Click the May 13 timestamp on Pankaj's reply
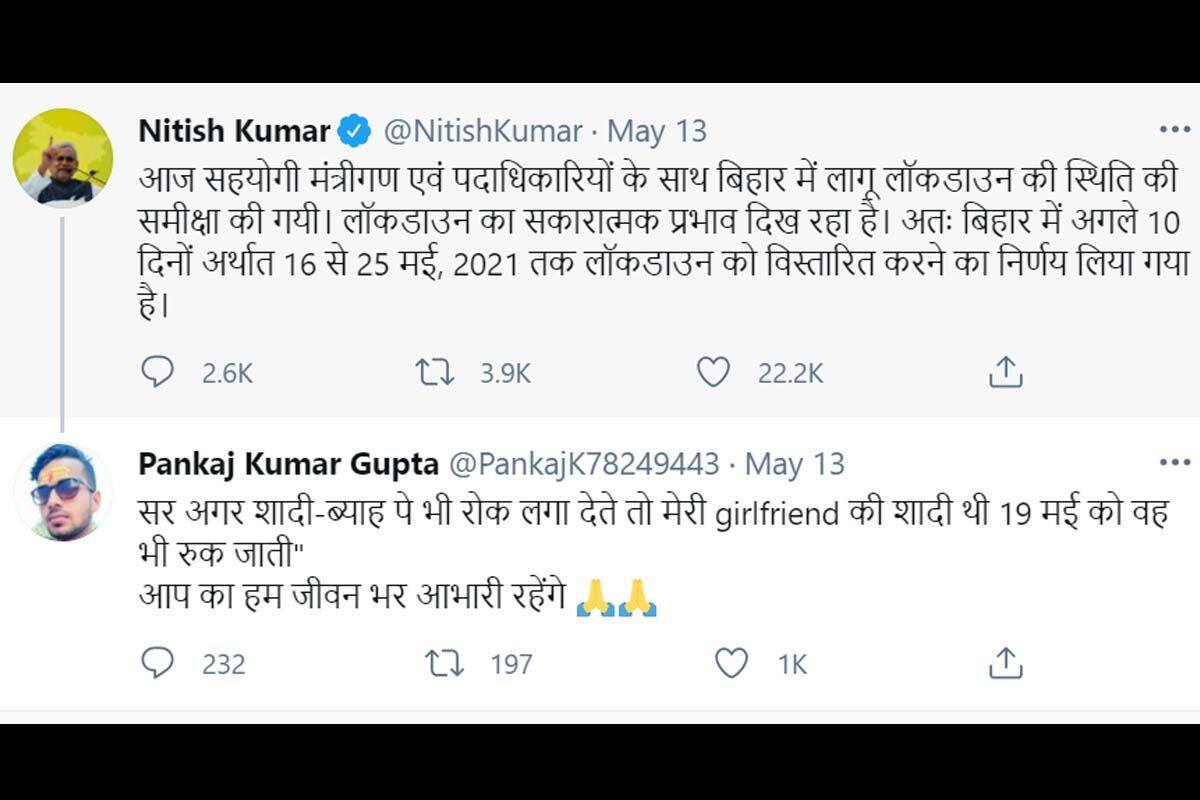Viewport: 1200px width, 800px height. click(795, 464)
